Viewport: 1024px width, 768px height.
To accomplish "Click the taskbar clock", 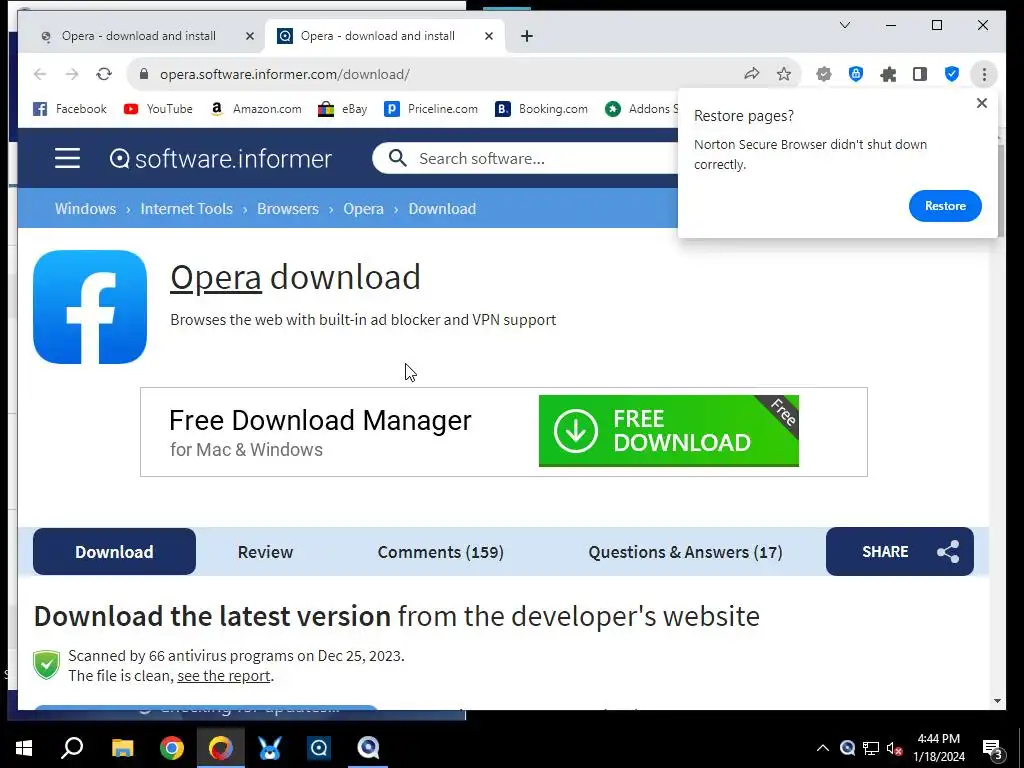I will tap(938, 748).
